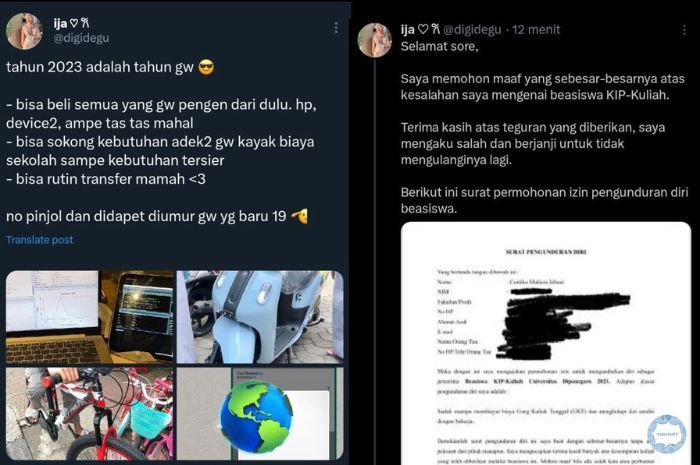Open the three-dot menu on the right tweet
Image resolution: width=700 pixels, height=465 pixels.
click(x=684, y=30)
